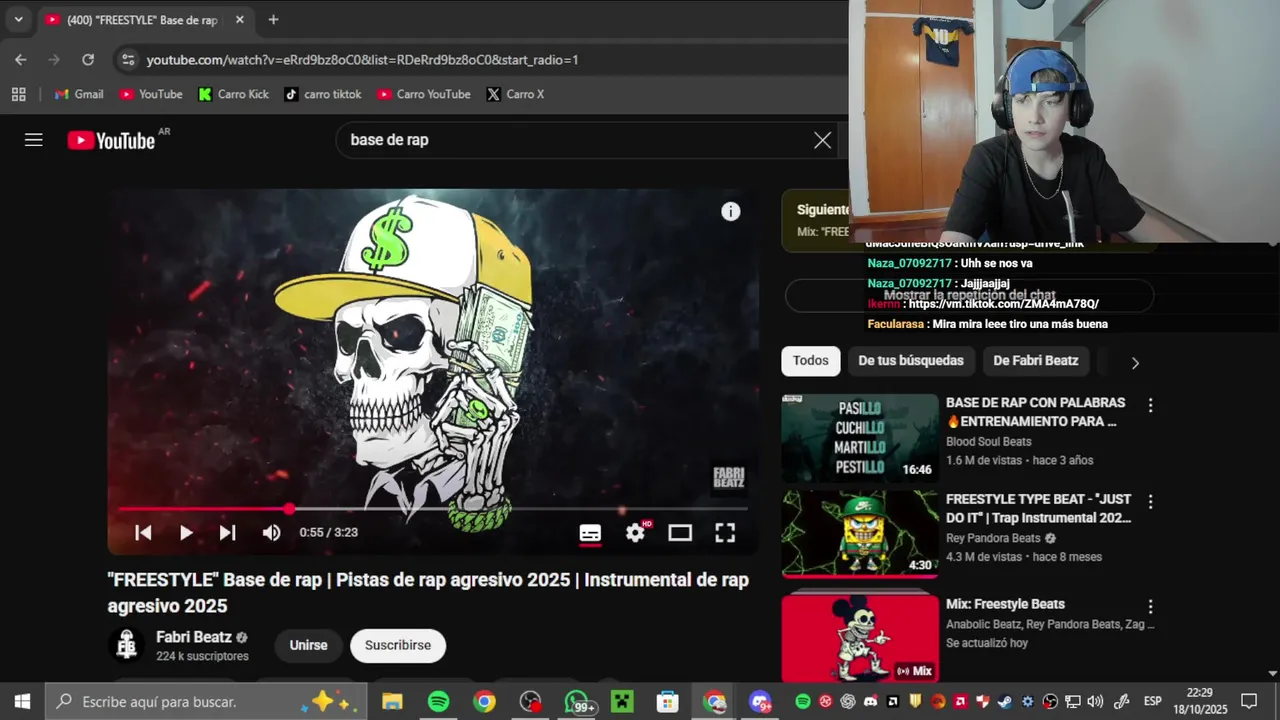Select 'De tus búsquedas' filter chip
This screenshot has width=1280, height=720.
pos(911,361)
